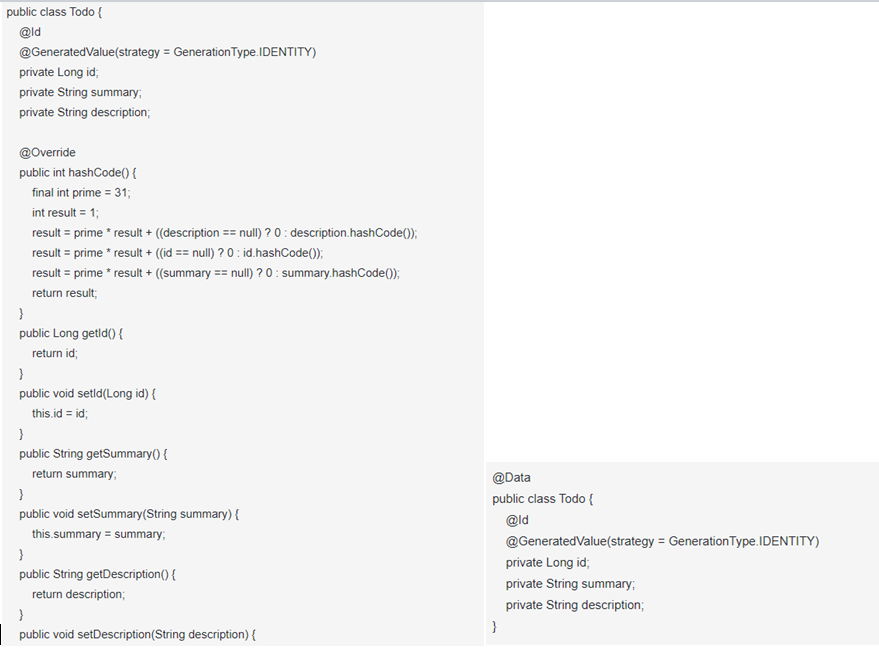The height and width of the screenshot is (649, 879).
Task: Click the 'final int prime = 31;' line
Action: (81, 193)
